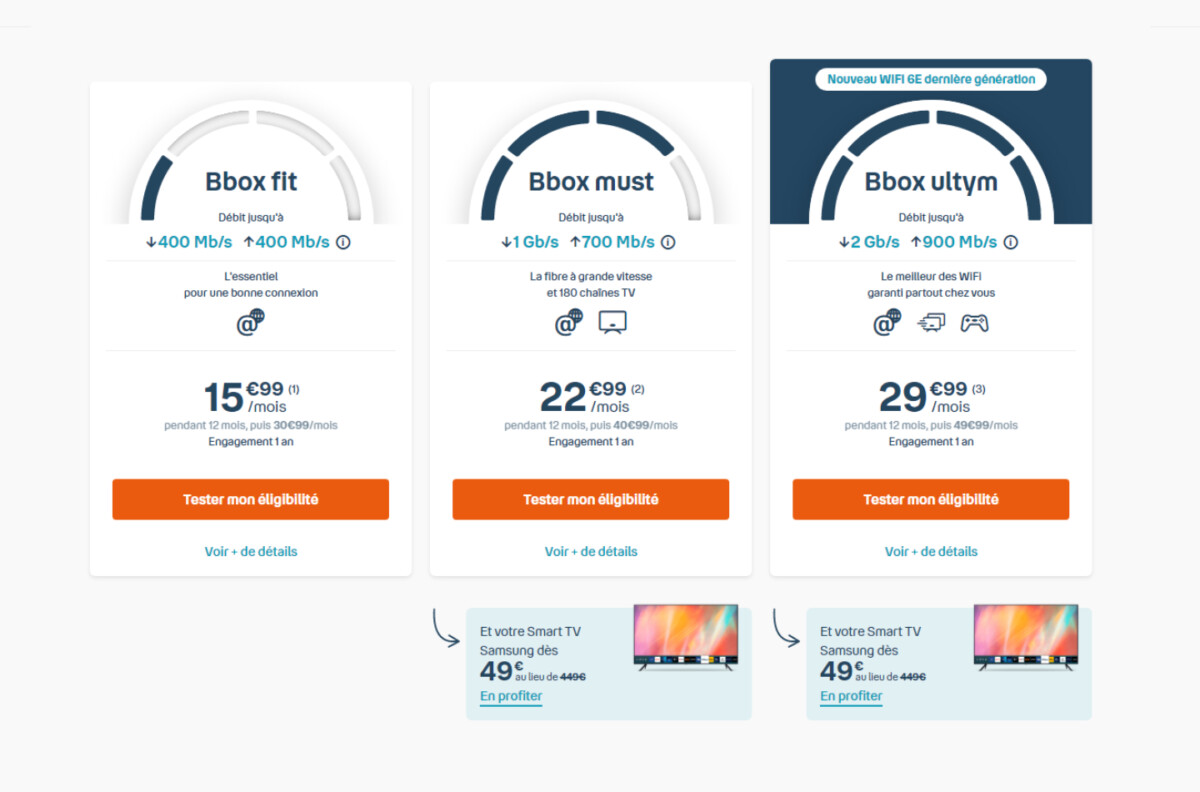Click the game controller icon under Bbox ultym
Viewport: 1200px width, 792px height.
point(974,323)
